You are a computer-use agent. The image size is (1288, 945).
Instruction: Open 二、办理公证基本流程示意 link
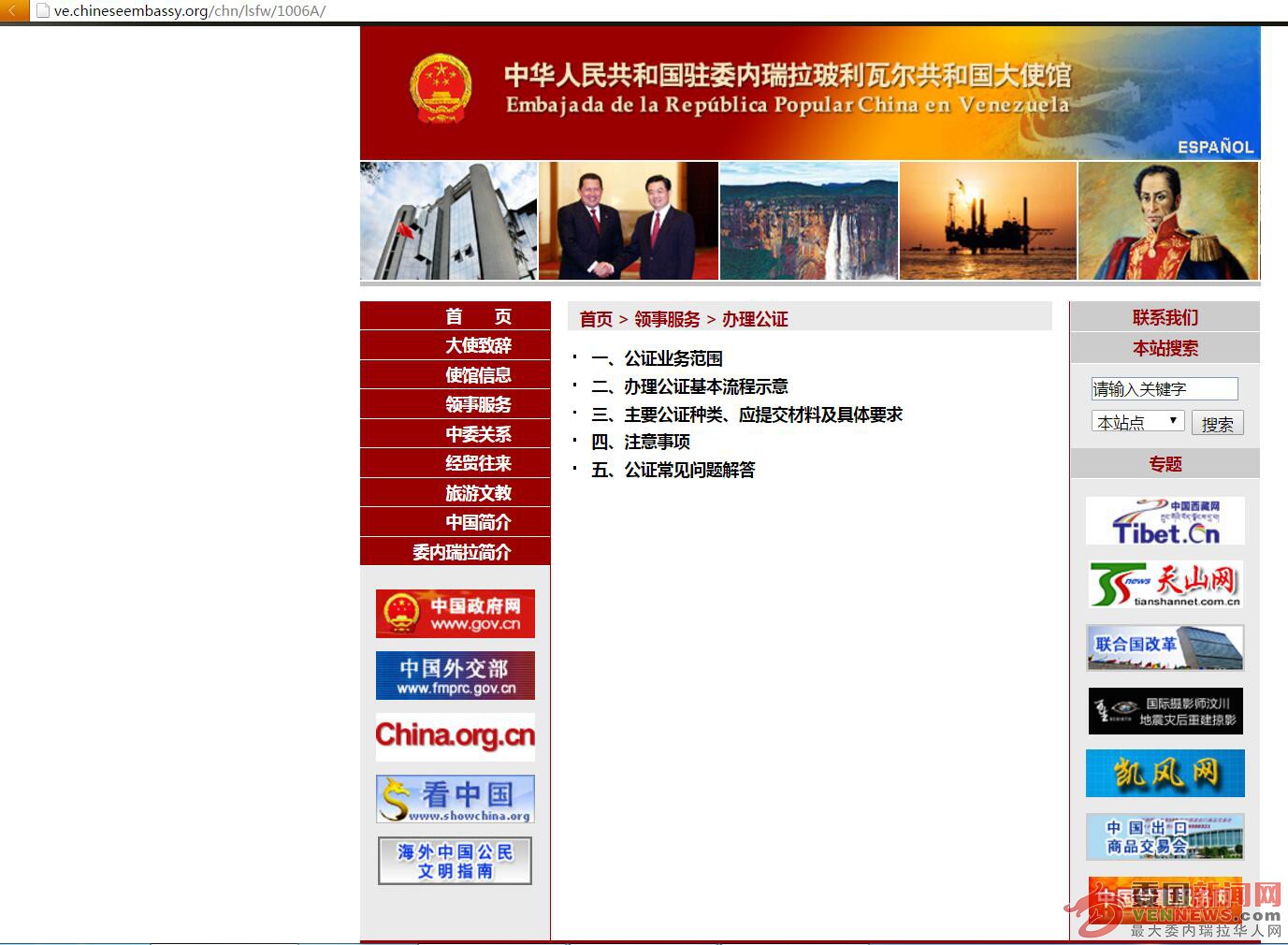point(689,386)
